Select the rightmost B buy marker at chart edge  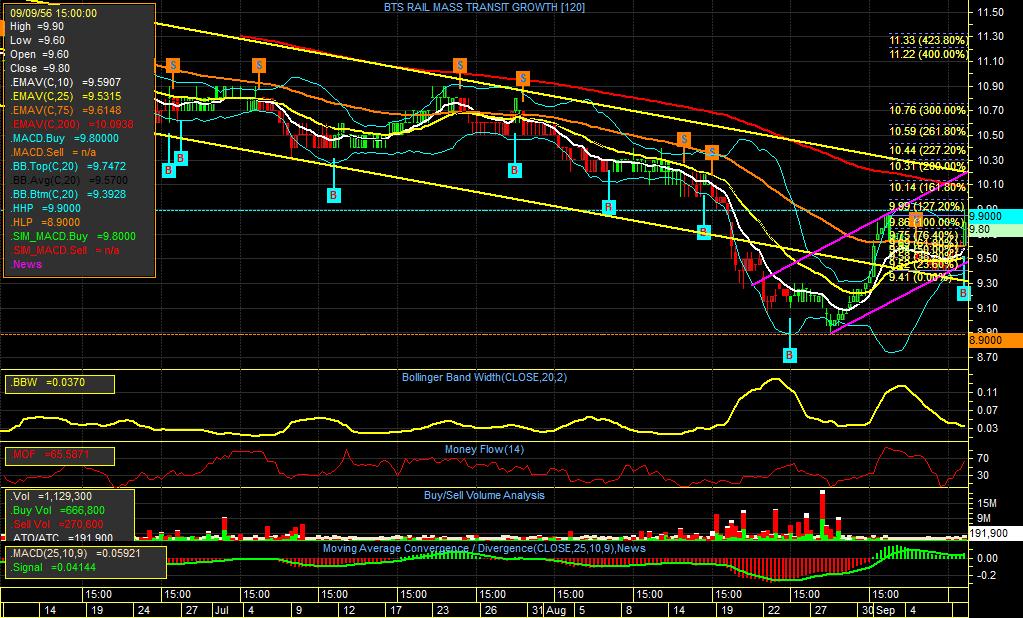(964, 294)
